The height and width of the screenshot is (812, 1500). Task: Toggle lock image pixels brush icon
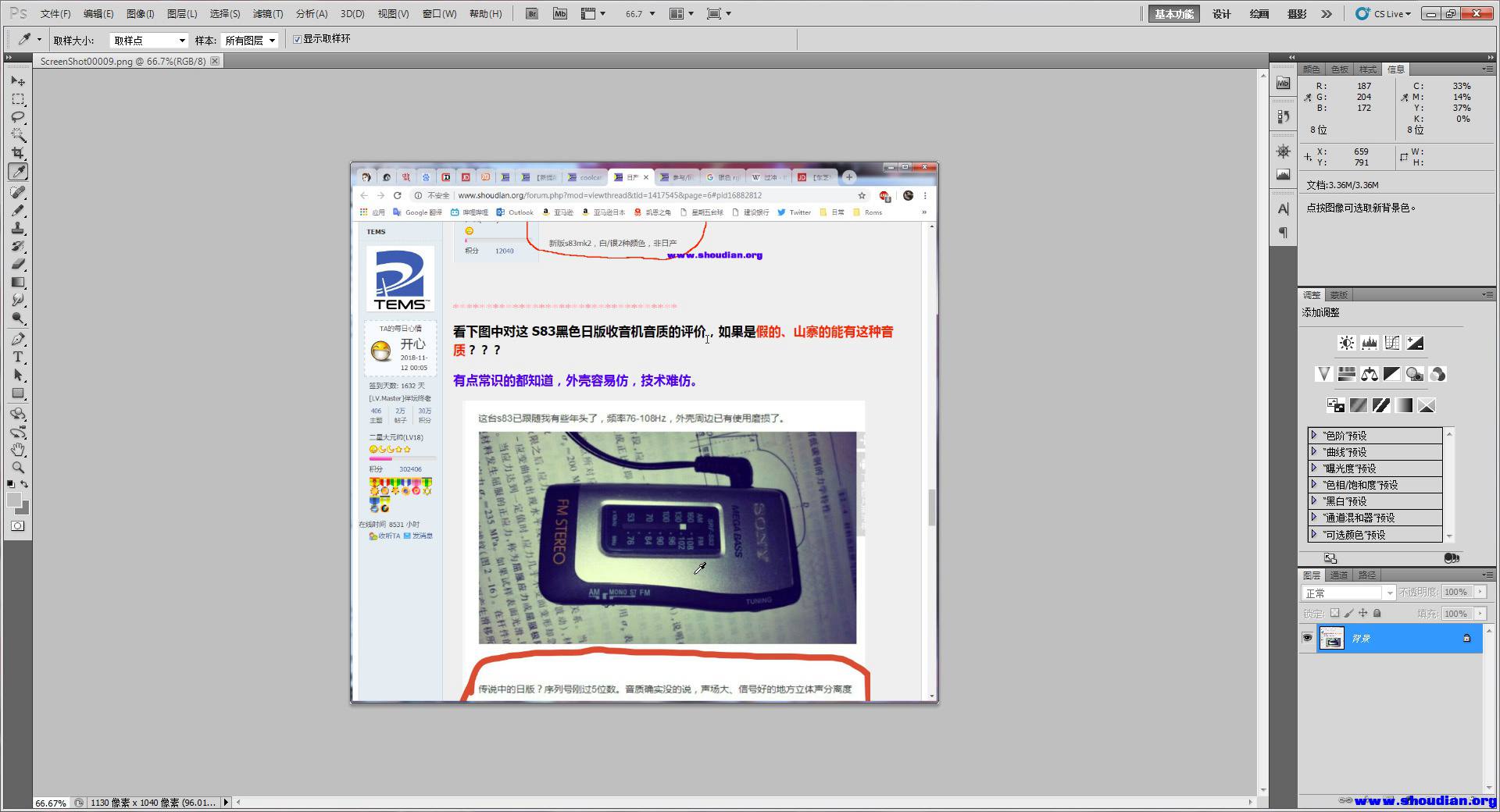tap(1348, 614)
